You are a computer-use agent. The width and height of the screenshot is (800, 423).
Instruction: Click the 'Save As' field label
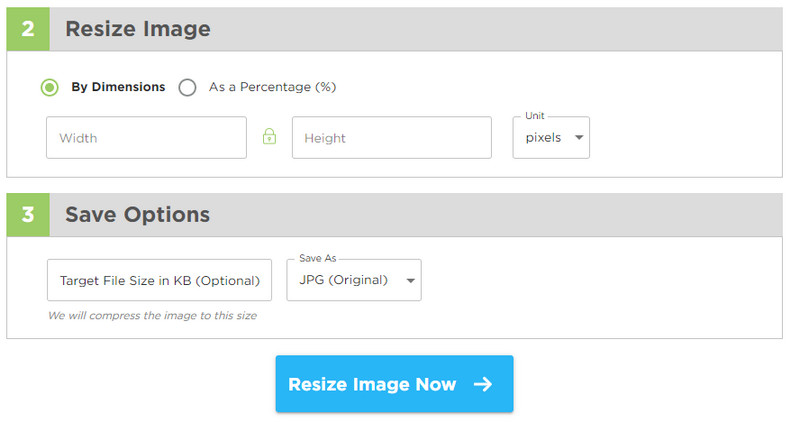317,258
